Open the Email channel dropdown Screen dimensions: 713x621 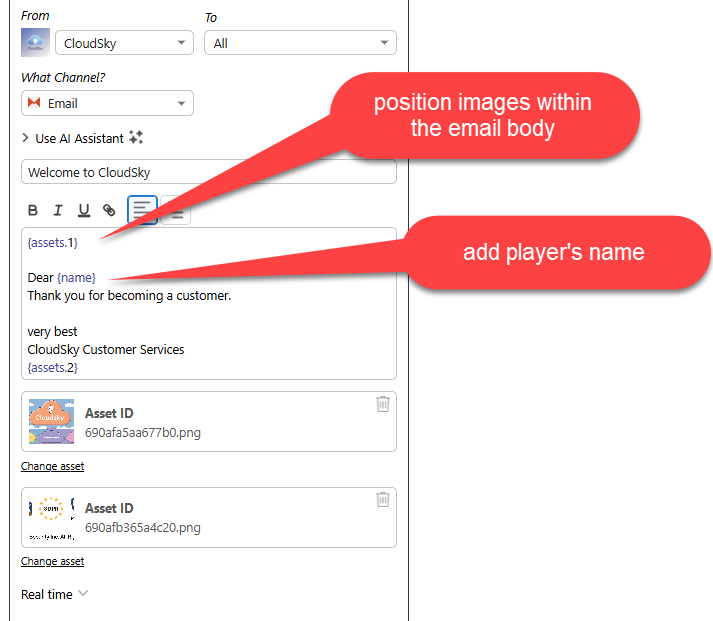click(x=107, y=103)
